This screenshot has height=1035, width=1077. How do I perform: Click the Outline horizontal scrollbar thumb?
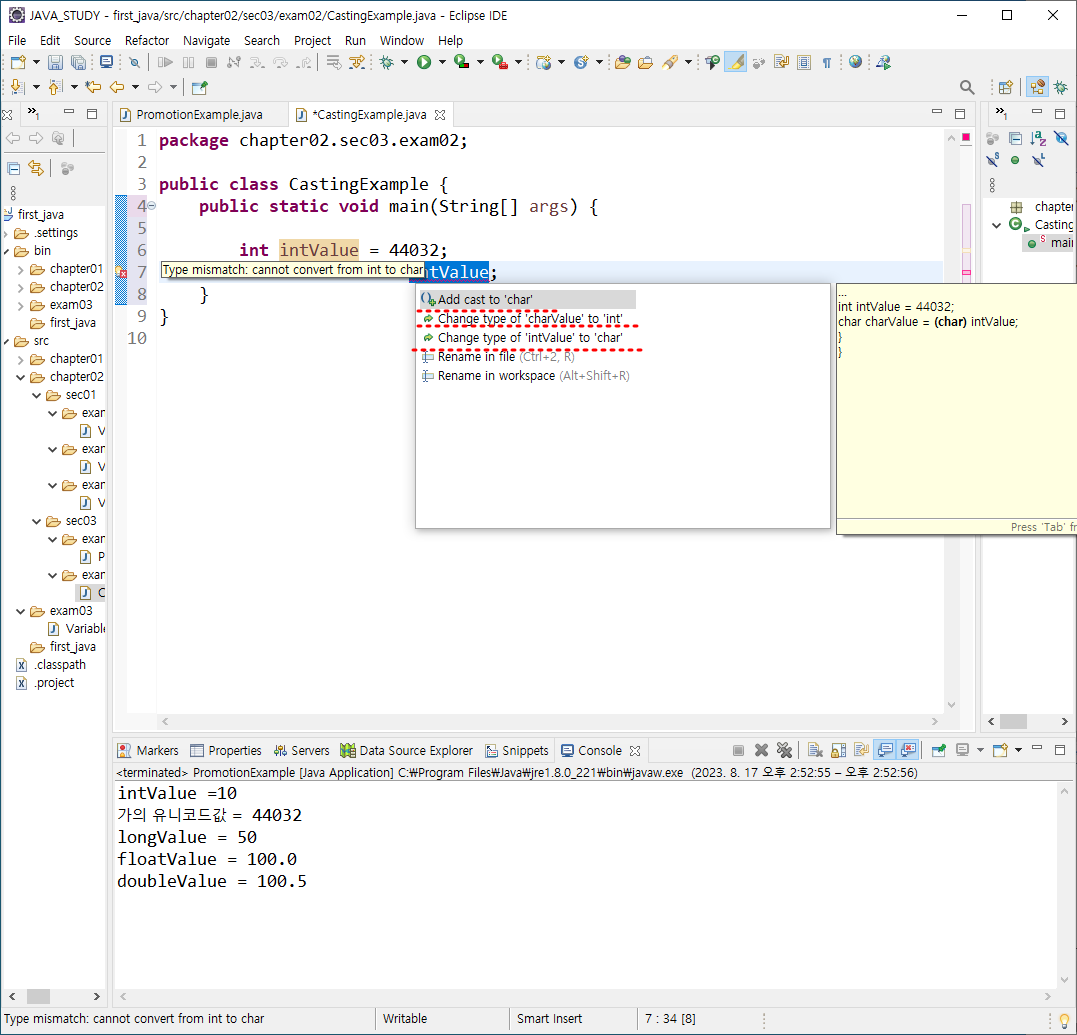(1013, 722)
